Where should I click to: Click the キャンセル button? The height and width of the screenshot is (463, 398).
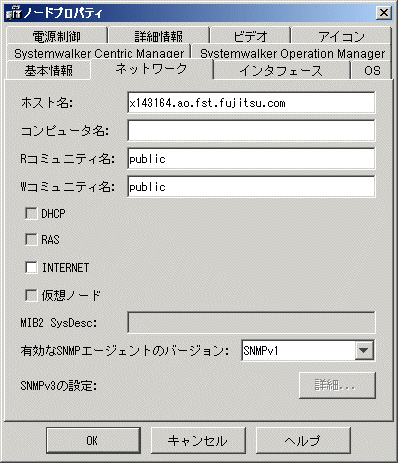[198, 441]
